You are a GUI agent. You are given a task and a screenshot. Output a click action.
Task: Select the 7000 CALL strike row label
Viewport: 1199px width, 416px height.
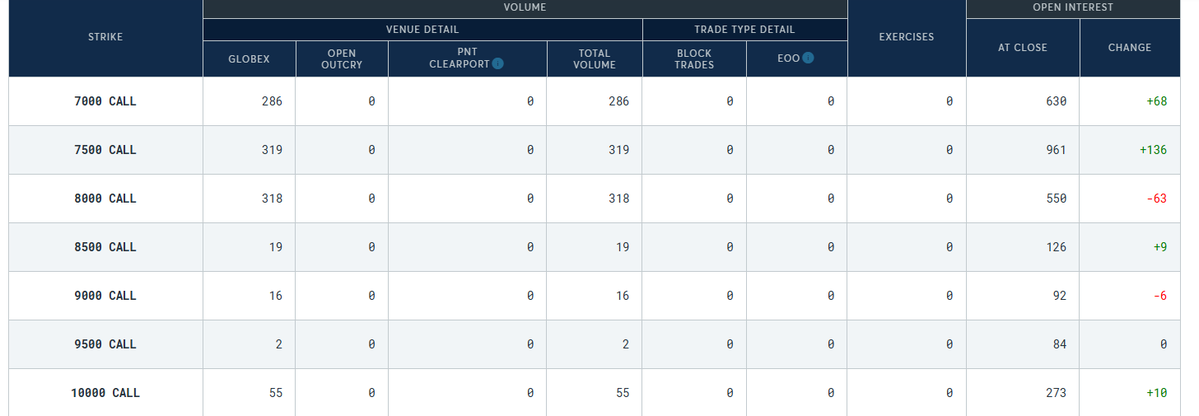click(x=105, y=101)
